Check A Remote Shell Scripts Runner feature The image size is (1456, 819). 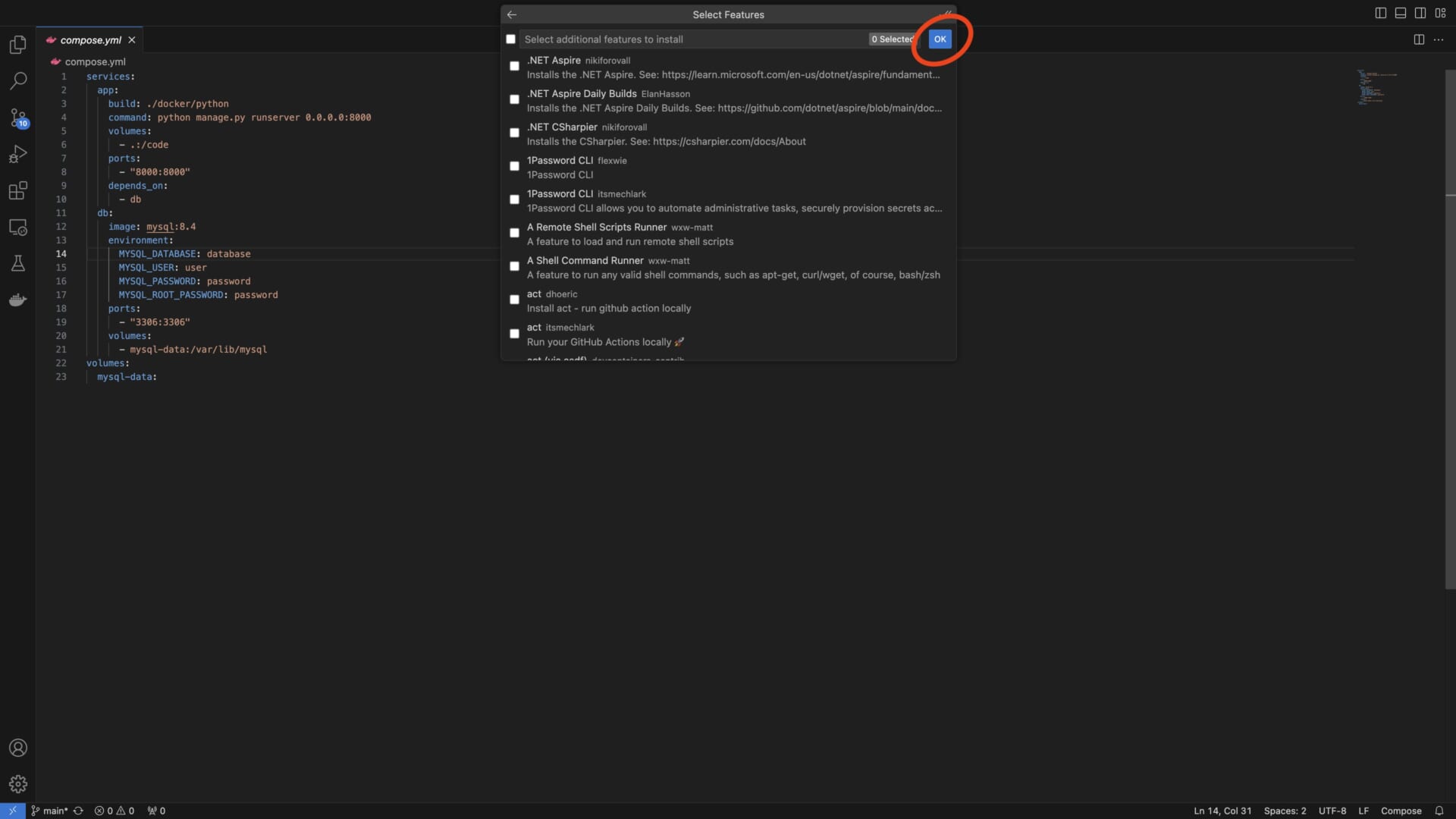tap(514, 234)
